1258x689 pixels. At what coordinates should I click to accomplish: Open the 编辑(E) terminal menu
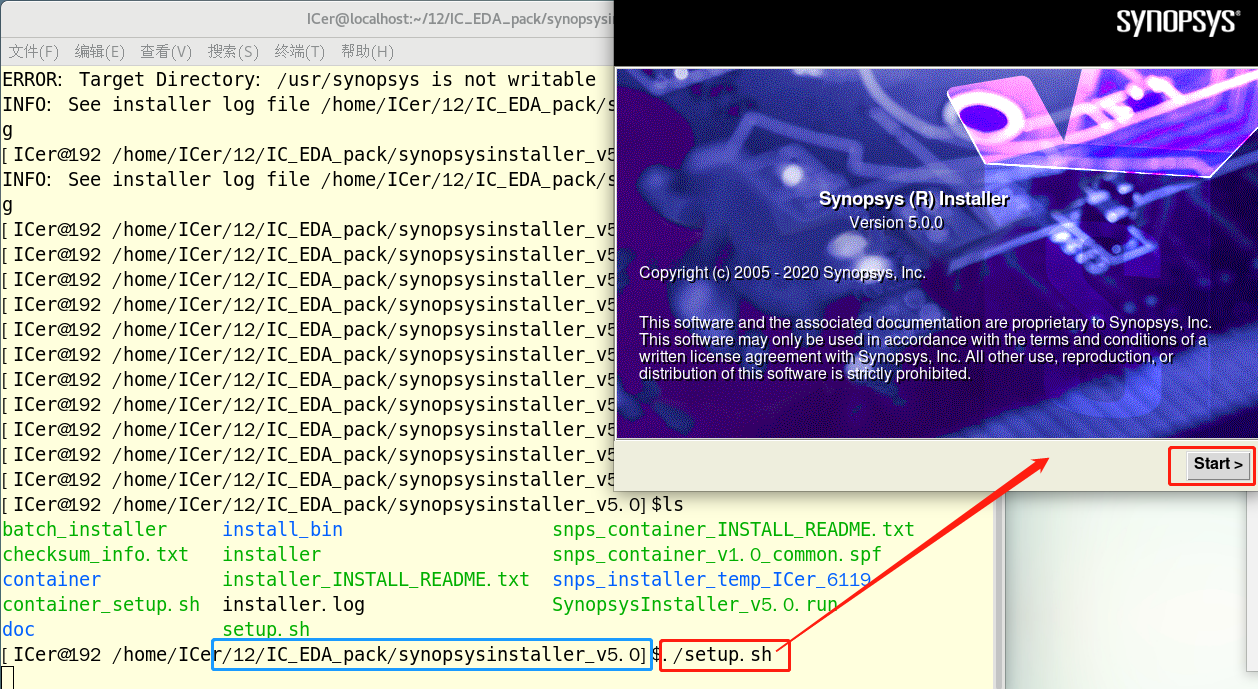click(100, 51)
